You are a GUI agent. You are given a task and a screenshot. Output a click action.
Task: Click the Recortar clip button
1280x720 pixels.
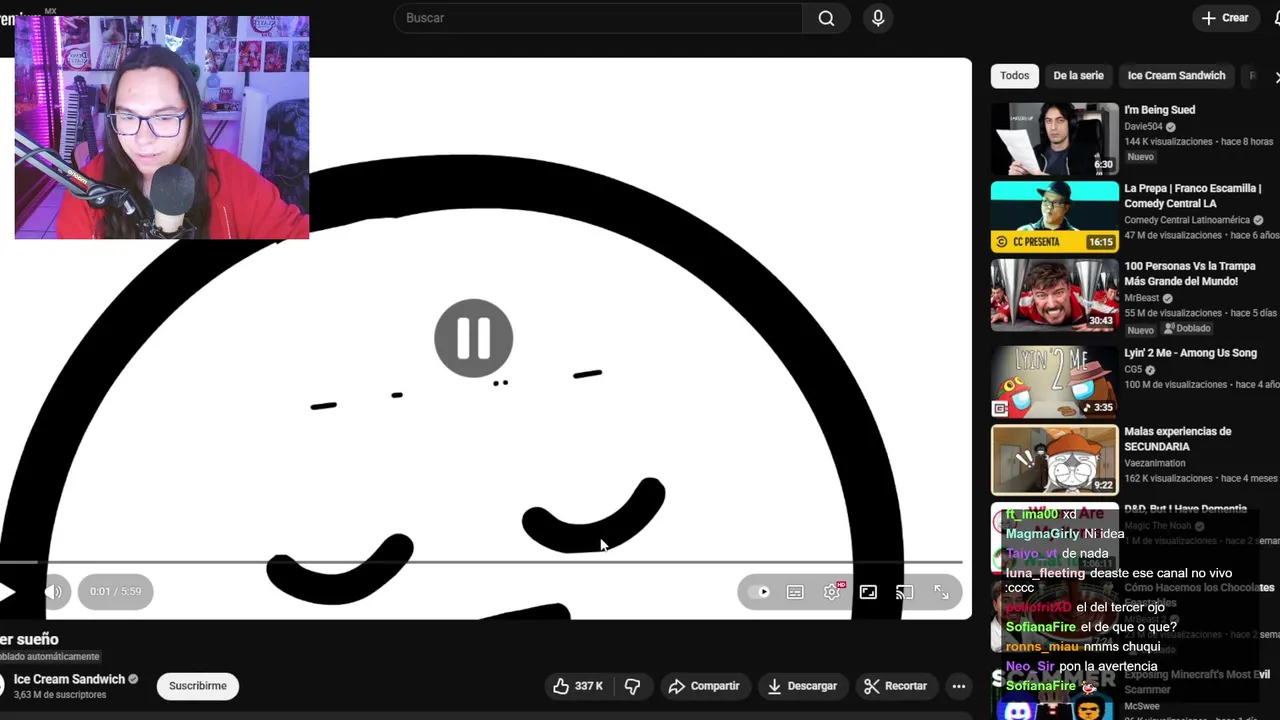[896, 686]
